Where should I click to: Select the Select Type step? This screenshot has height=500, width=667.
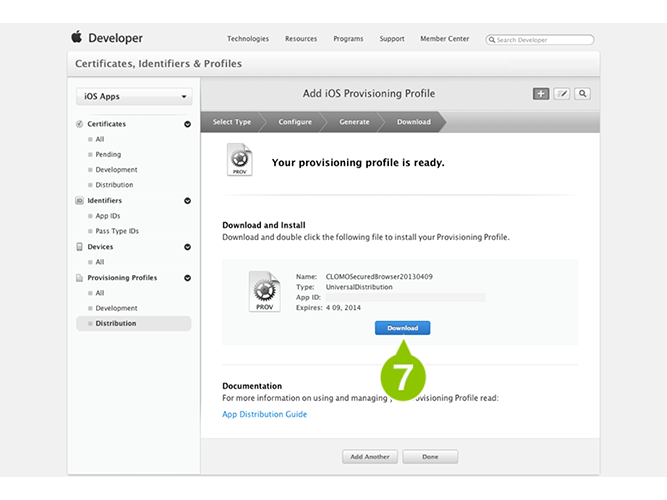(232, 122)
